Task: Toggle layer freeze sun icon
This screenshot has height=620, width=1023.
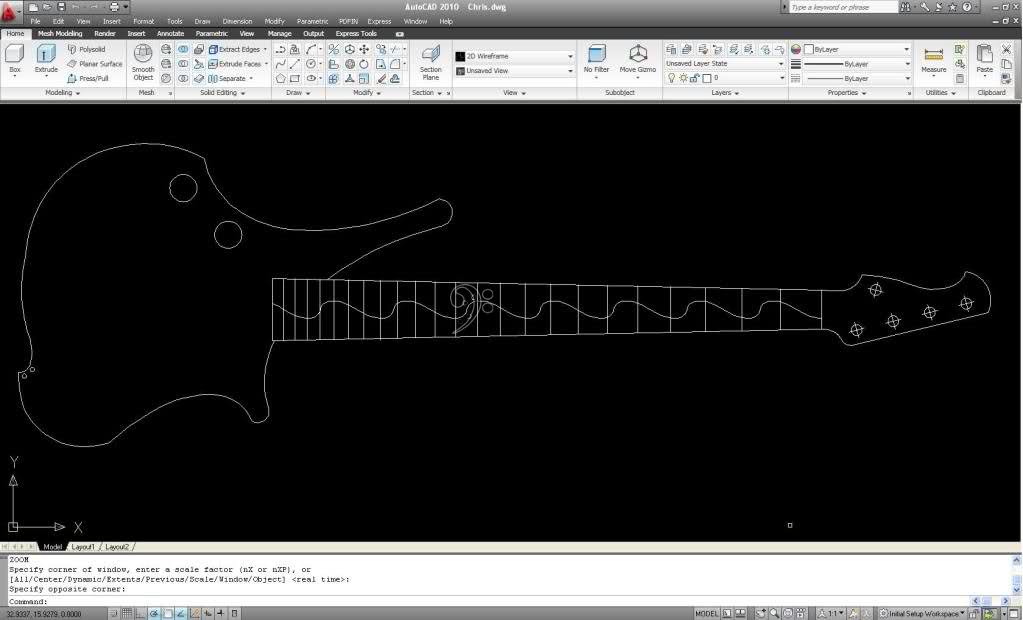Action: tap(683, 78)
